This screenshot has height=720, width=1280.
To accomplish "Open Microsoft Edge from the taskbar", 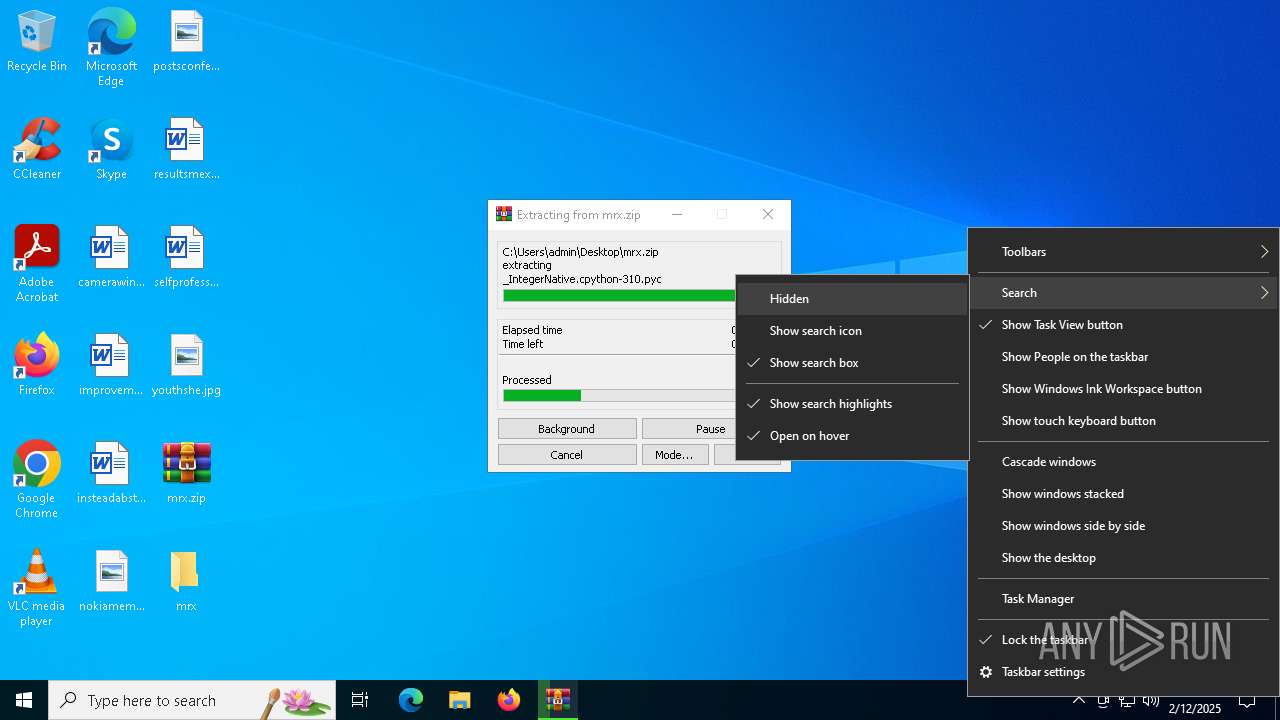I will point(411,700).
